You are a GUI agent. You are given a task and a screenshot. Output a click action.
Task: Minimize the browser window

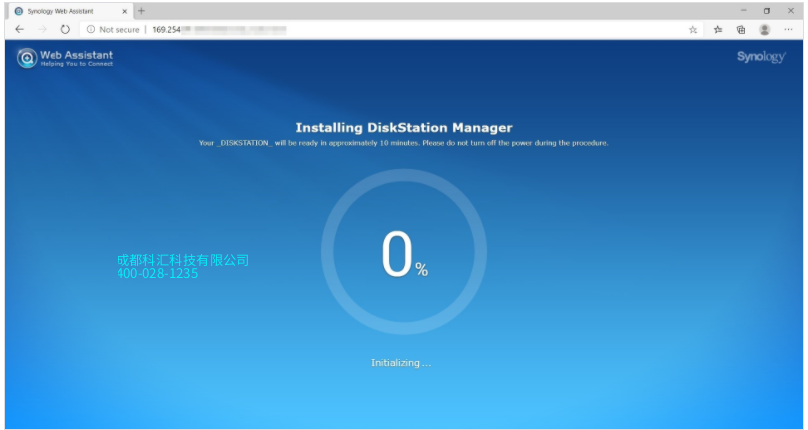744,11
